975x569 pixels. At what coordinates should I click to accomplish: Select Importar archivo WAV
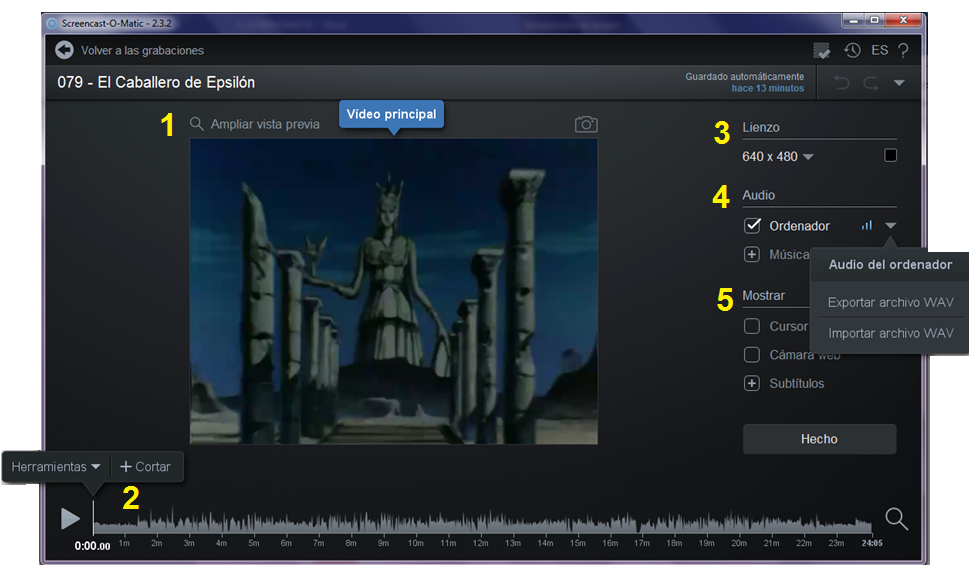(x=890, y=333)
